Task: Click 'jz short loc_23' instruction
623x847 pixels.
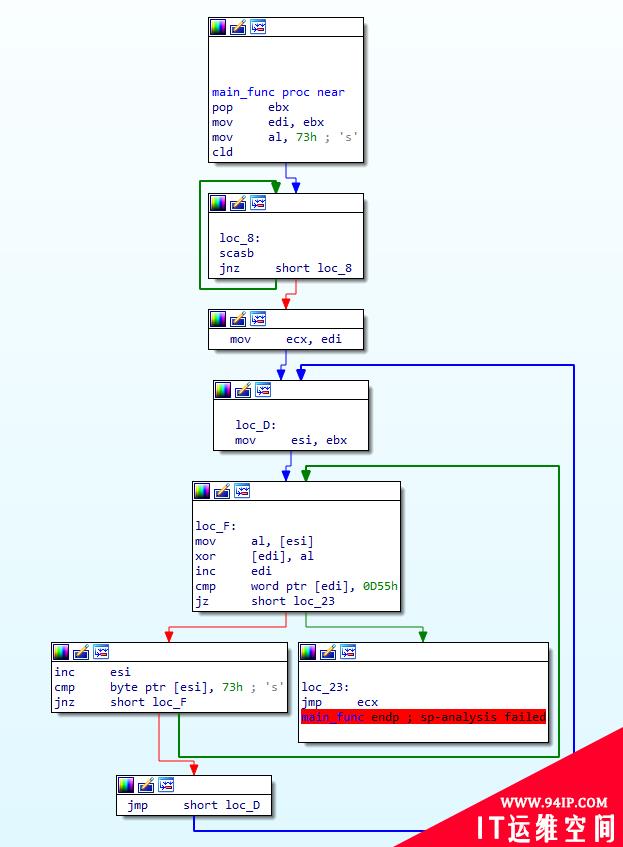Action: coord(265,601)
